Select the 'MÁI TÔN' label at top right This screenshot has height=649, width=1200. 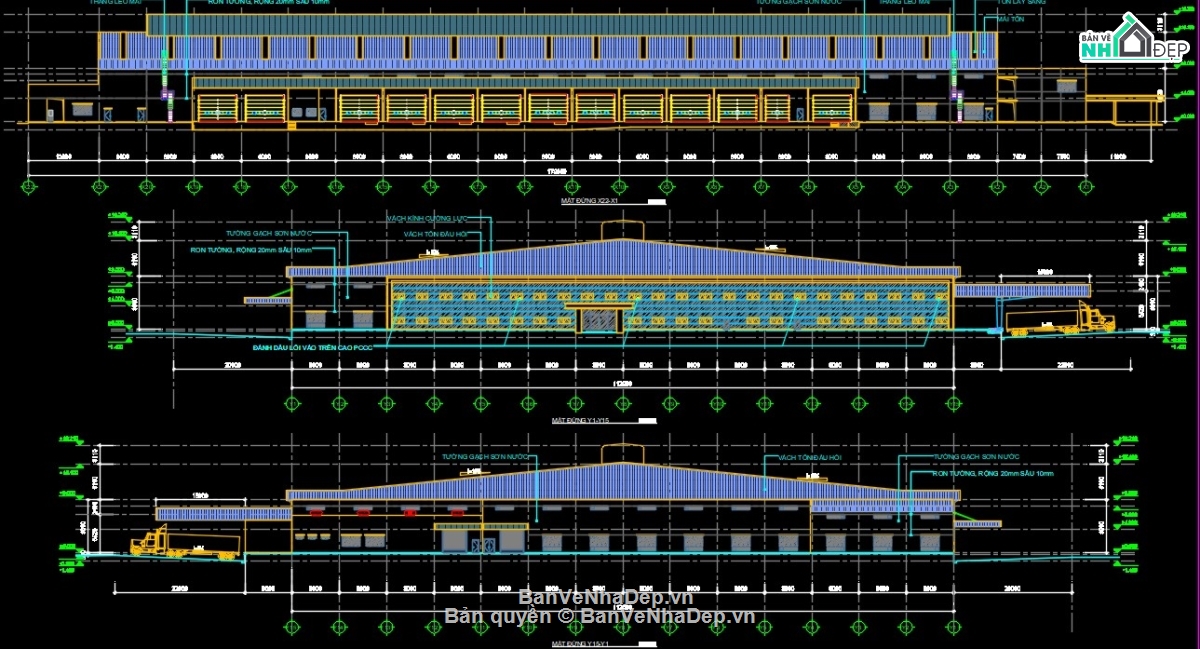tap(1008, 19)
